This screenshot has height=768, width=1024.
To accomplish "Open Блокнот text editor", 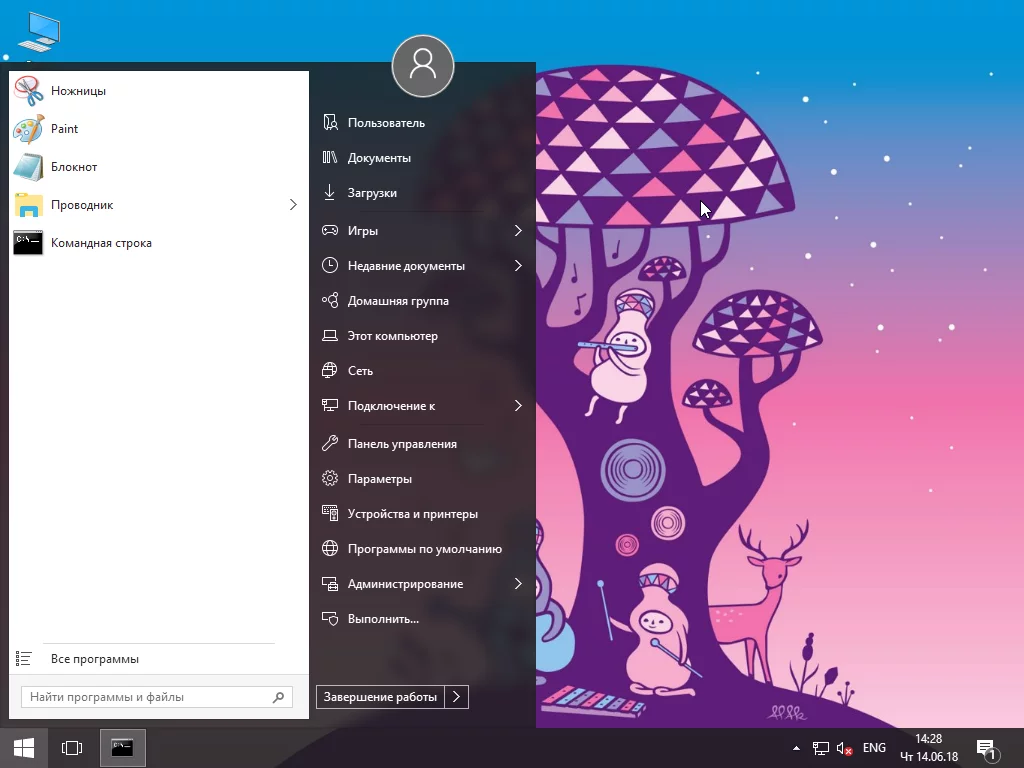I will click(73, 166).
